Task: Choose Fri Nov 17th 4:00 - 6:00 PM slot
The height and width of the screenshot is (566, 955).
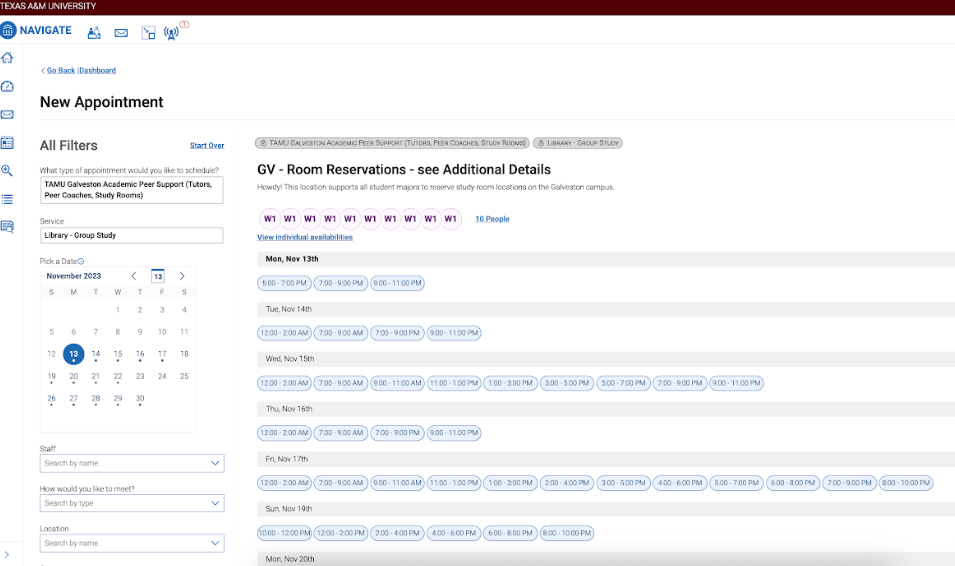Action: tap(680, 483)
